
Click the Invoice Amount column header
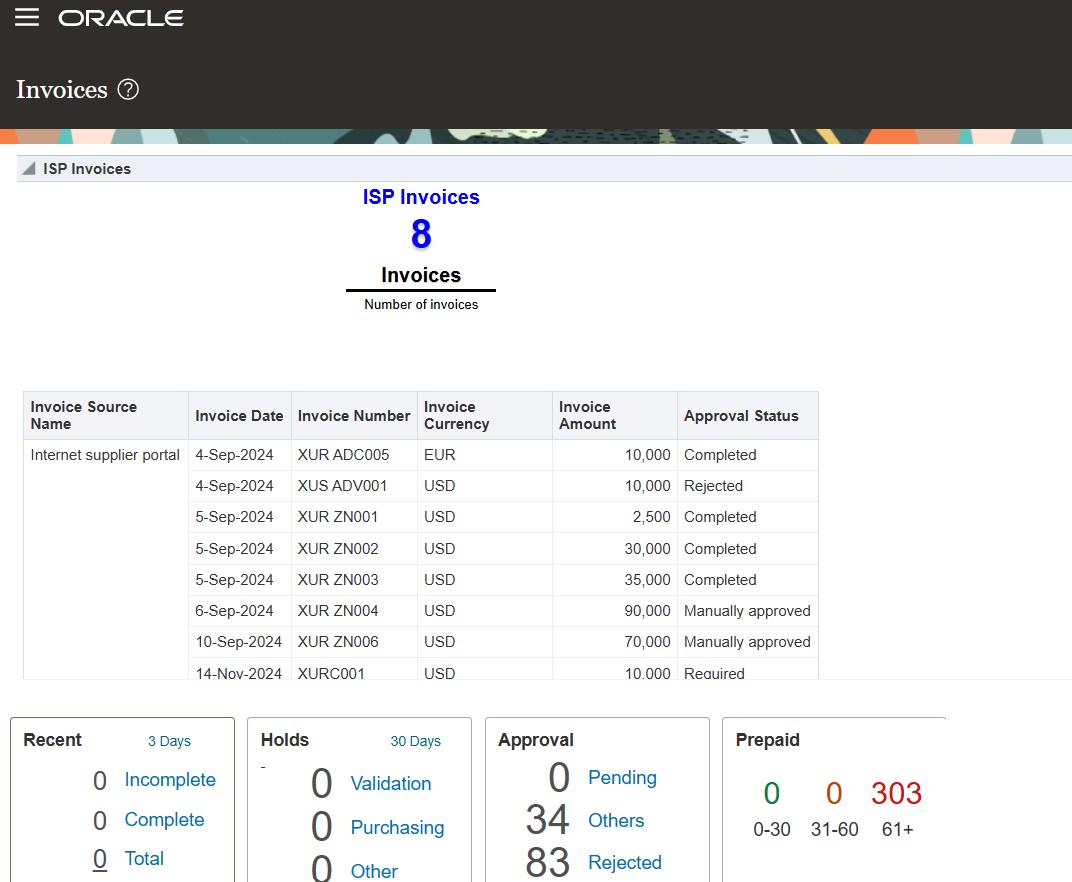point(587,415)
